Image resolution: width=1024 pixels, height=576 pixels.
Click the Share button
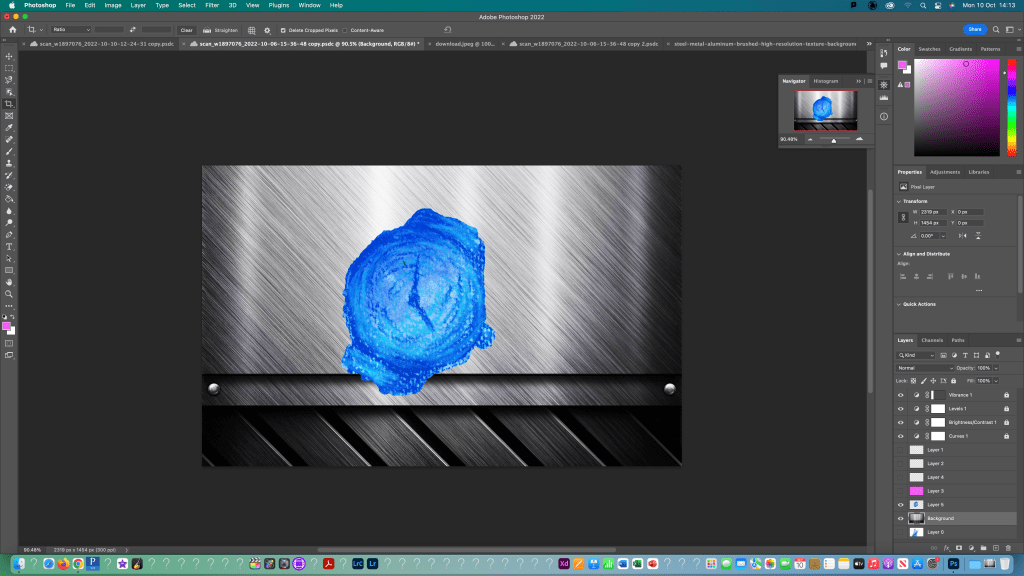coord(974,30)
